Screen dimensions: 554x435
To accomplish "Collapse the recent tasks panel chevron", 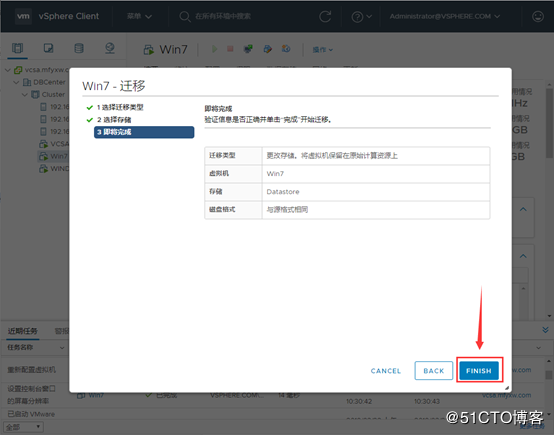I will pyautogui.click(x=545, y=330).
